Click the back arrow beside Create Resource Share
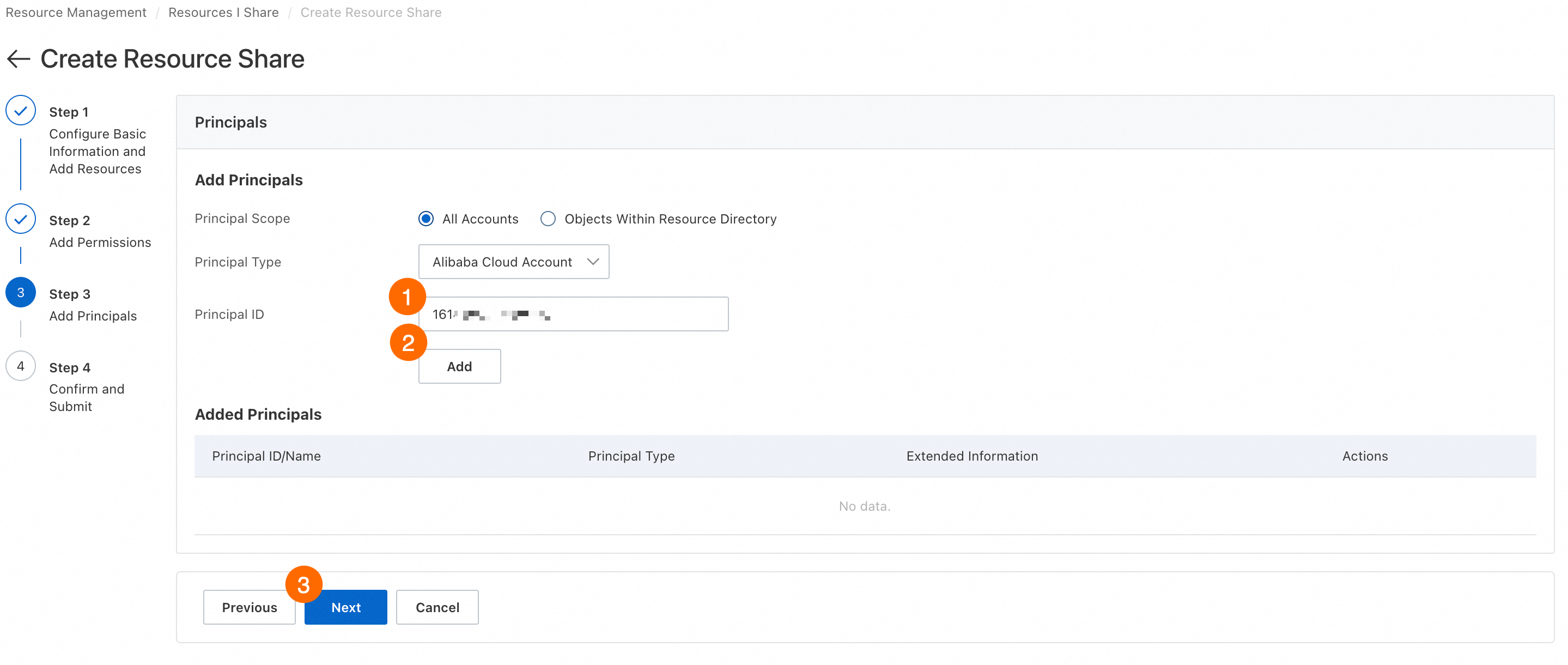The height and width of the screenshot is (665, 1568). 19,59
